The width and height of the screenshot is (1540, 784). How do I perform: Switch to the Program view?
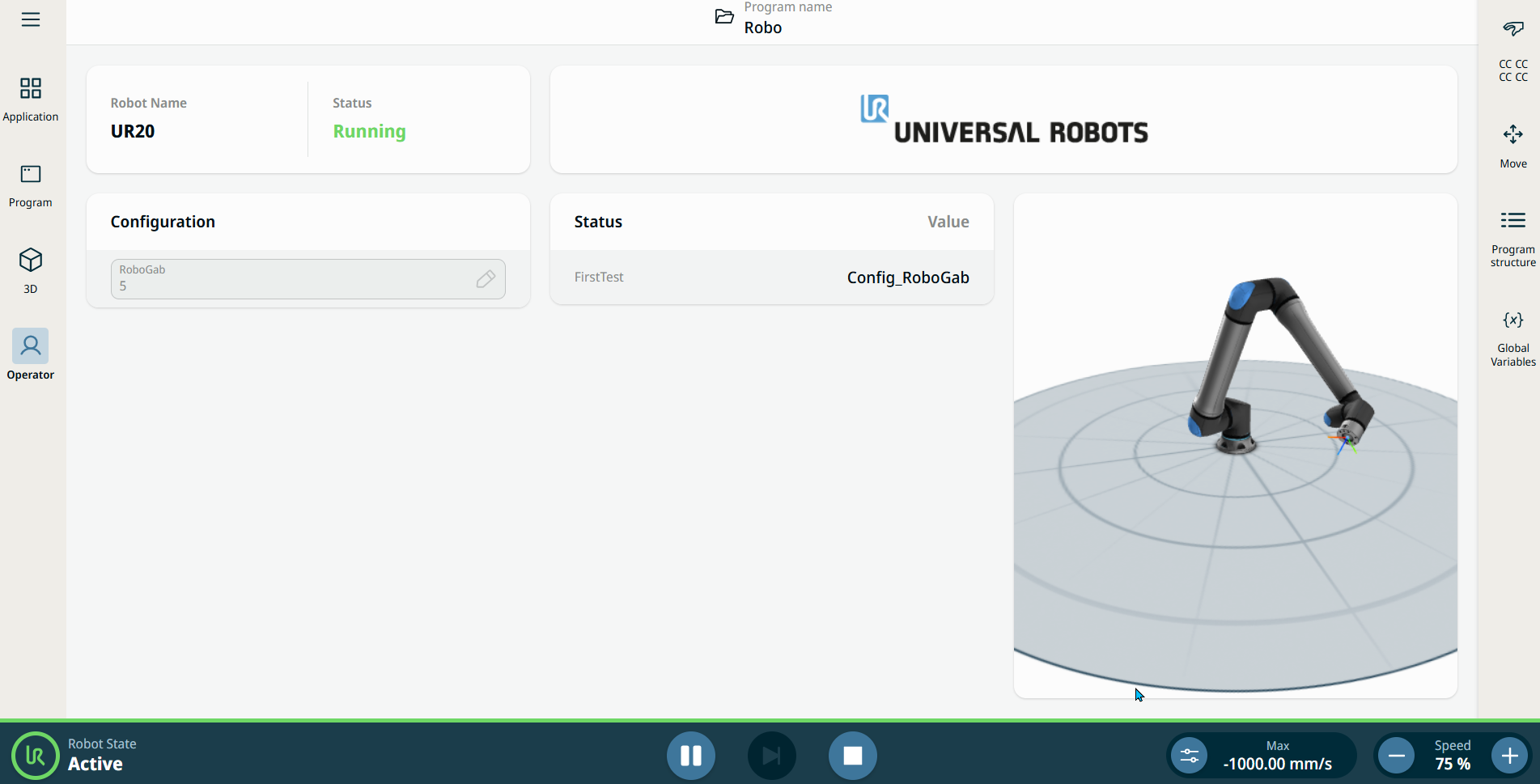pyautogui.click(x=31, y=185)
